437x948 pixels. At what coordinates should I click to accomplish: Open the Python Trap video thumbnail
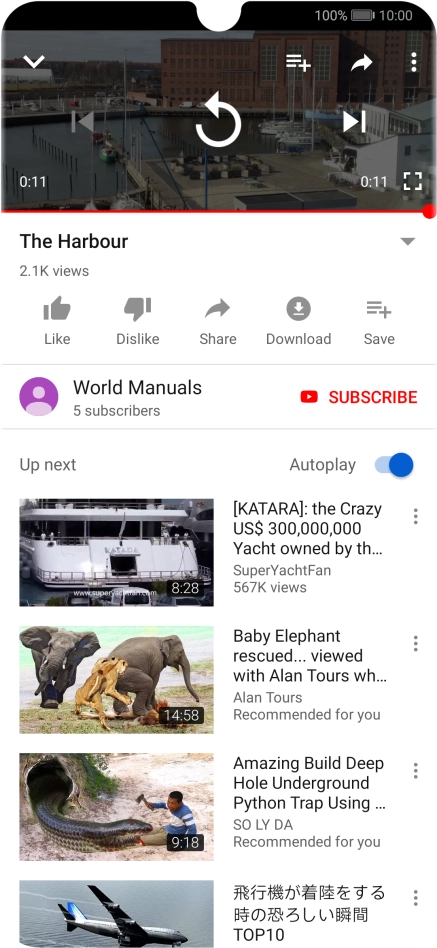116,807
